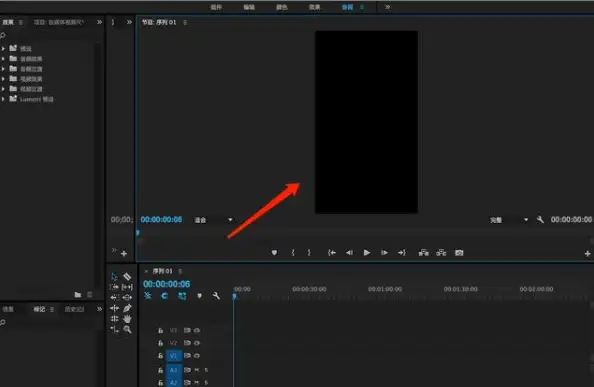This screenshot has width=594, height=387.
Task: Step back one frame
Action: point(349,253)
